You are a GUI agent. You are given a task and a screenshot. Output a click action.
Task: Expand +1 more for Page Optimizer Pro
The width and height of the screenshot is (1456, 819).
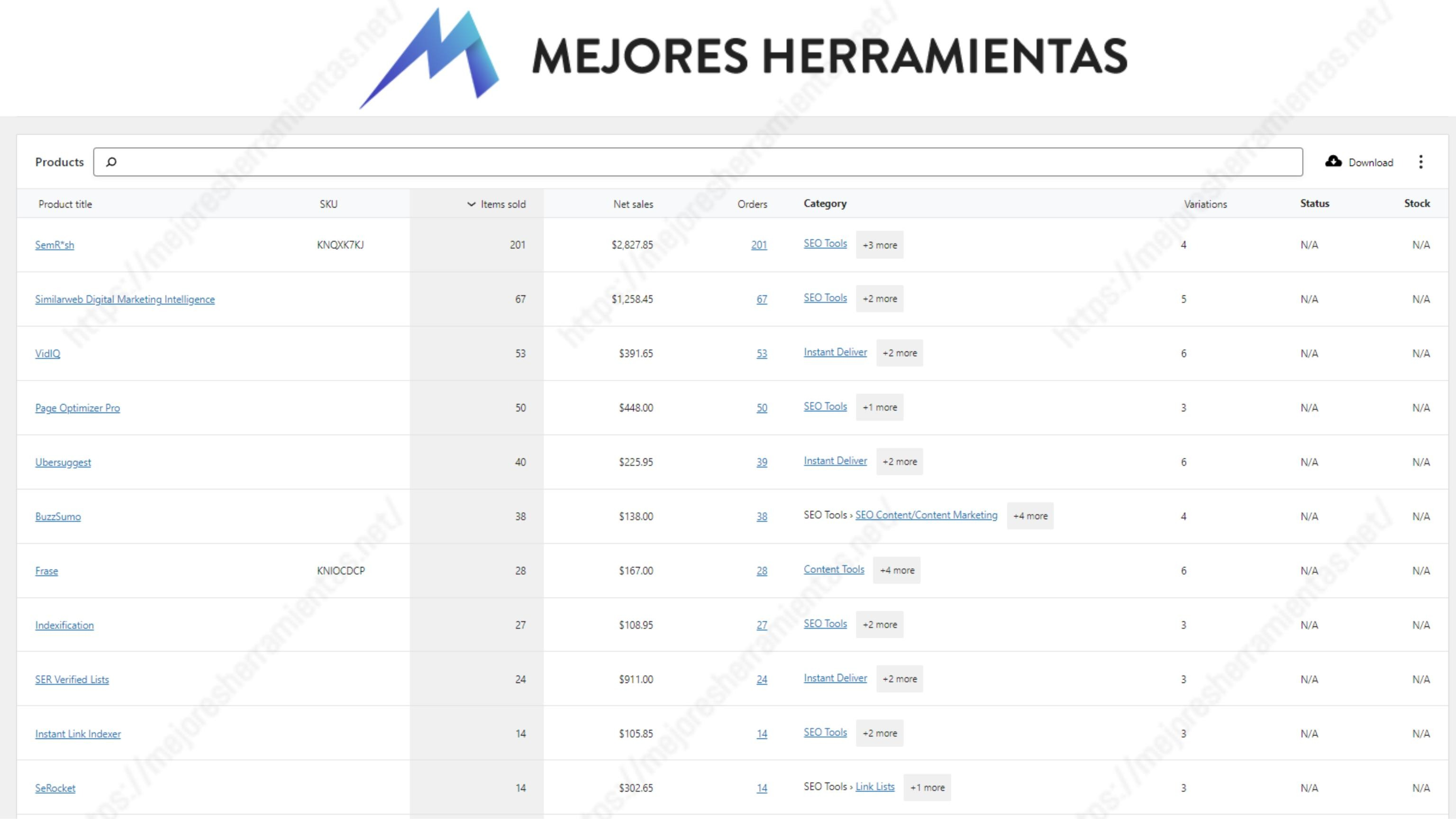pyautogui.click(x=880, y=407)
